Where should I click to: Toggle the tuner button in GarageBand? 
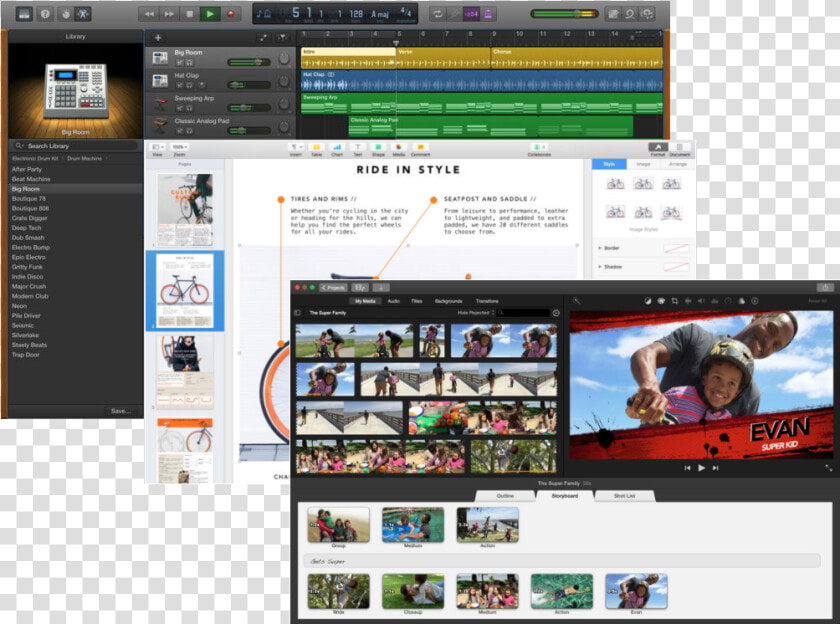tap(454, 14)
